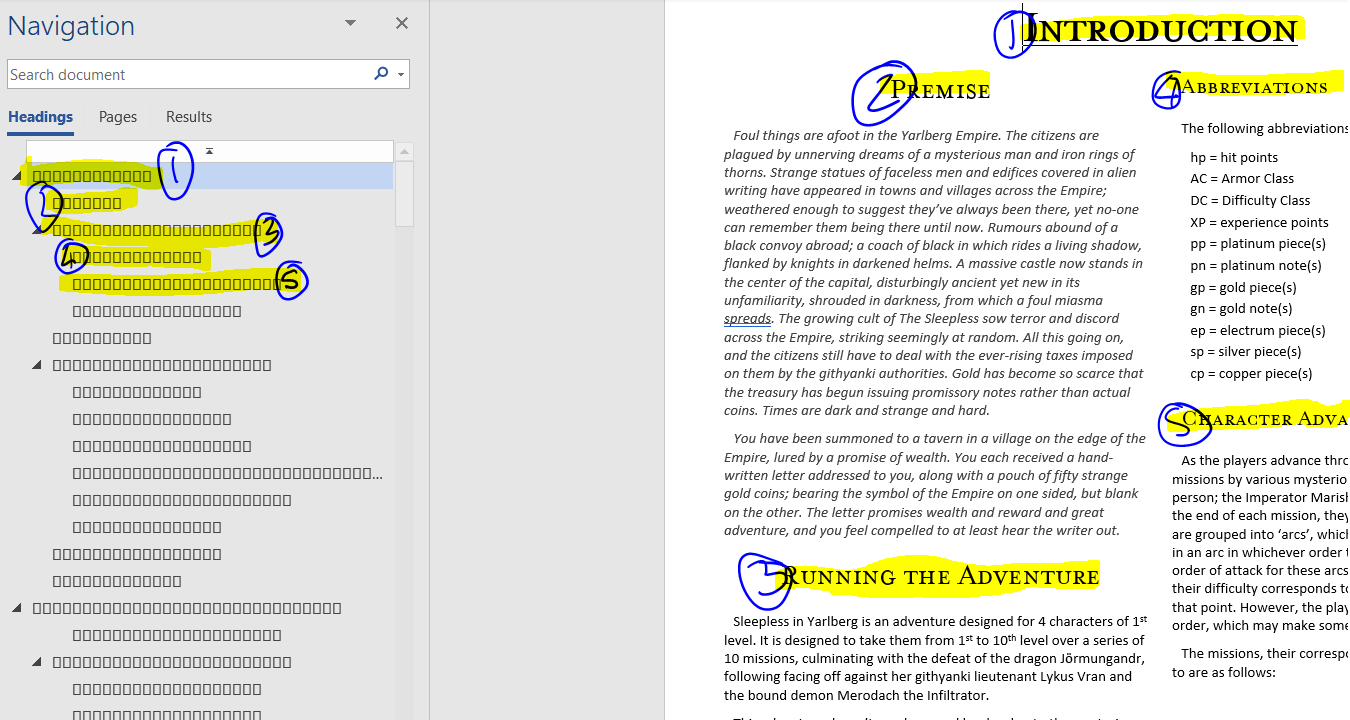Click the line "XP = experience points"
1350x720 pixels.
click(x=1259, y=223)
